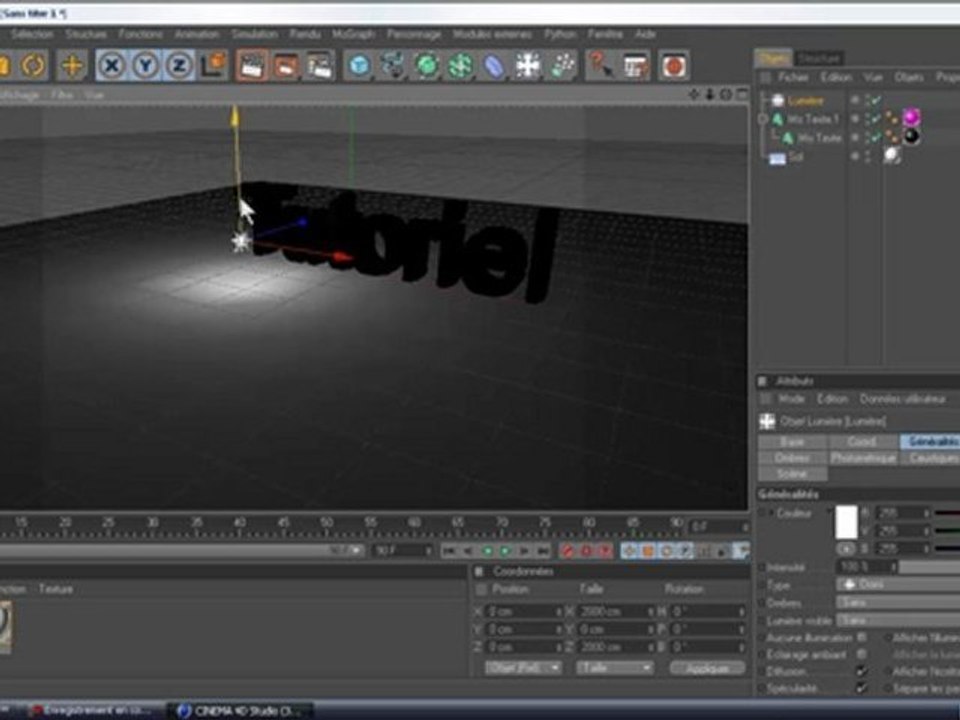Switch to Structure tab in object manager
Image resolution: width=960 pixels, height=720 pixels.
(819, 58)
